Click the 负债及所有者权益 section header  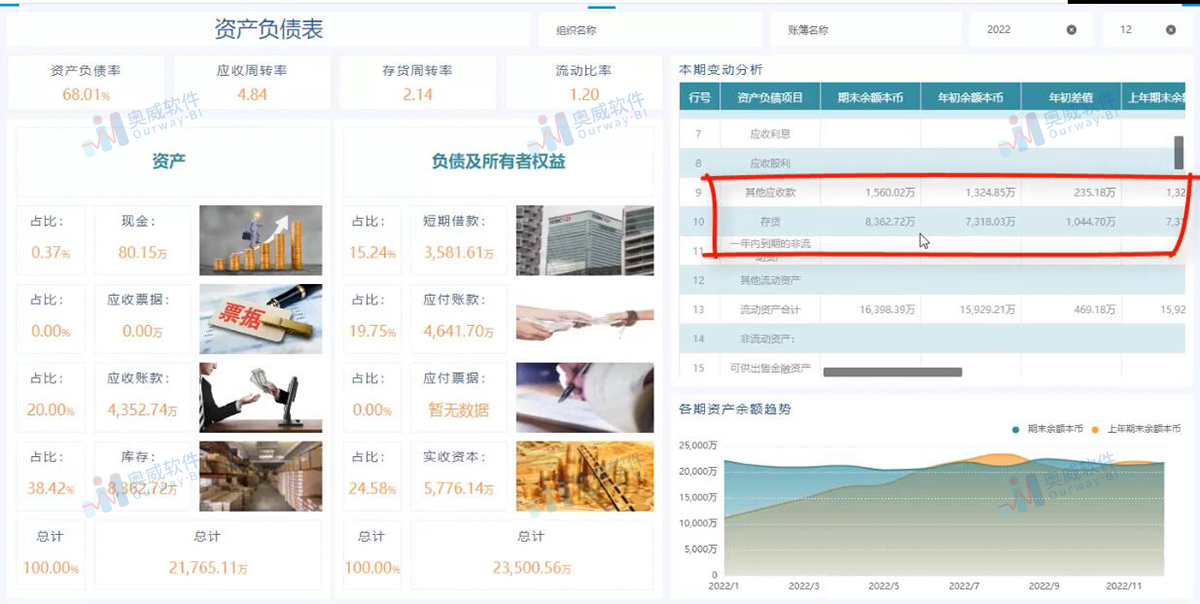[x=498, y=160]
